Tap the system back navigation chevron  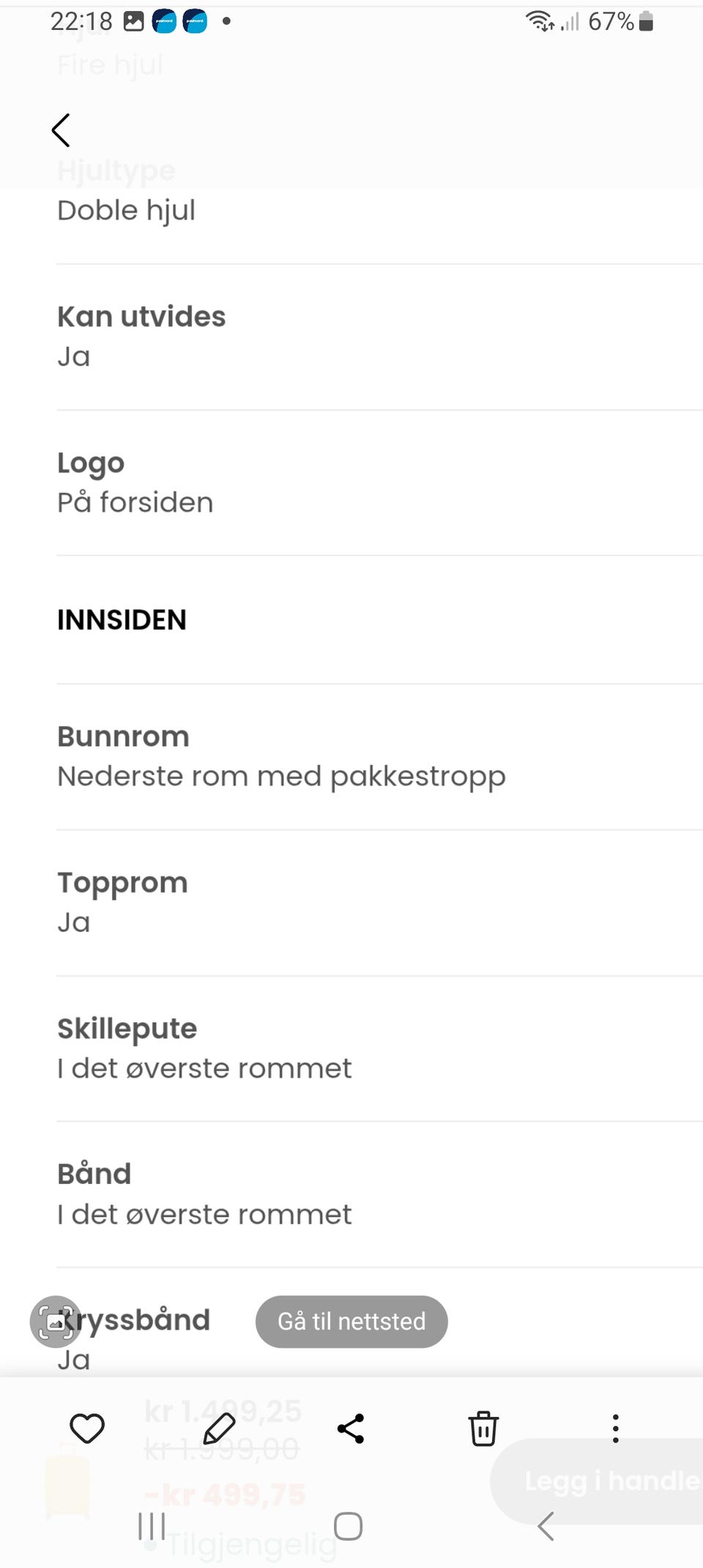[546, 1526]
